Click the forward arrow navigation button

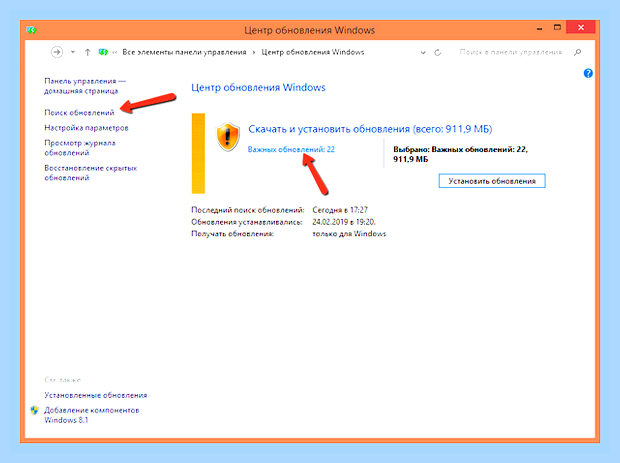click(57, 52)
